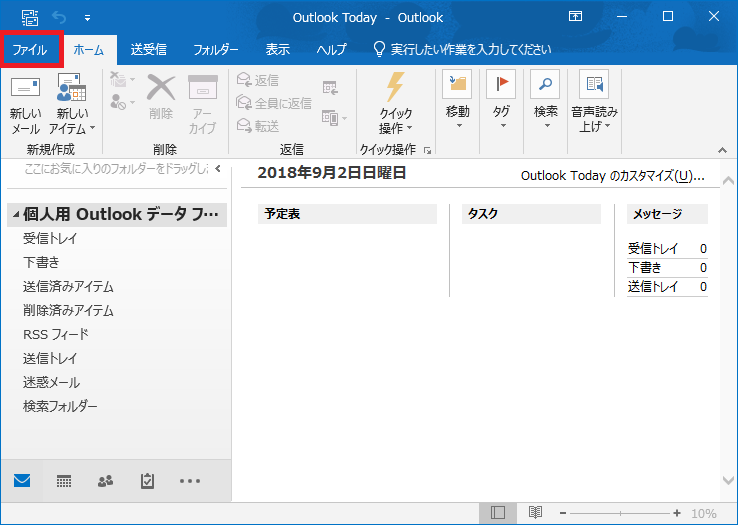This screenshot has height=525, width=738.
Task: Switch to People view icon
Action: (x=105, y=481)
